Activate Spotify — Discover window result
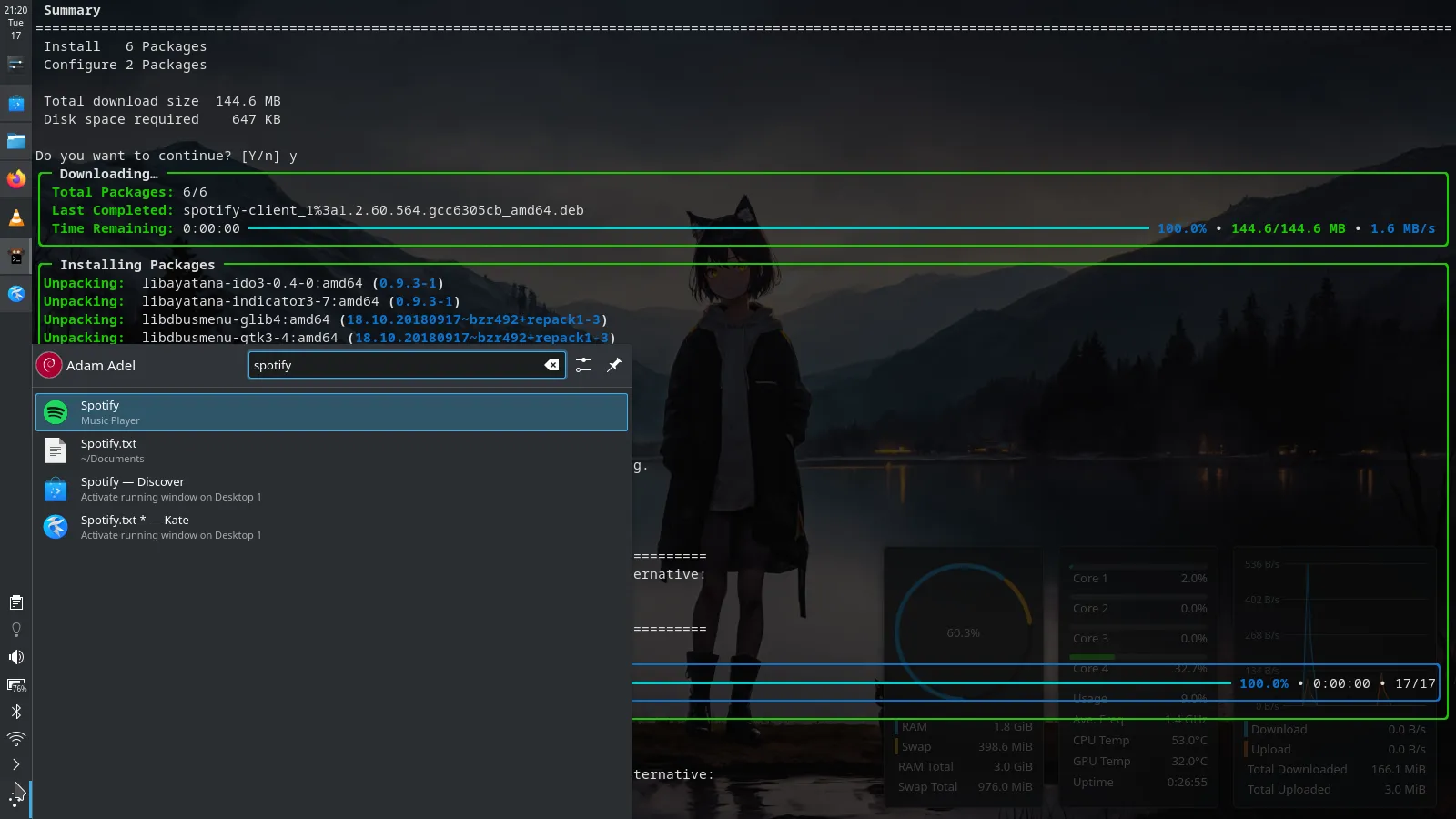 (x=331, y=489)
